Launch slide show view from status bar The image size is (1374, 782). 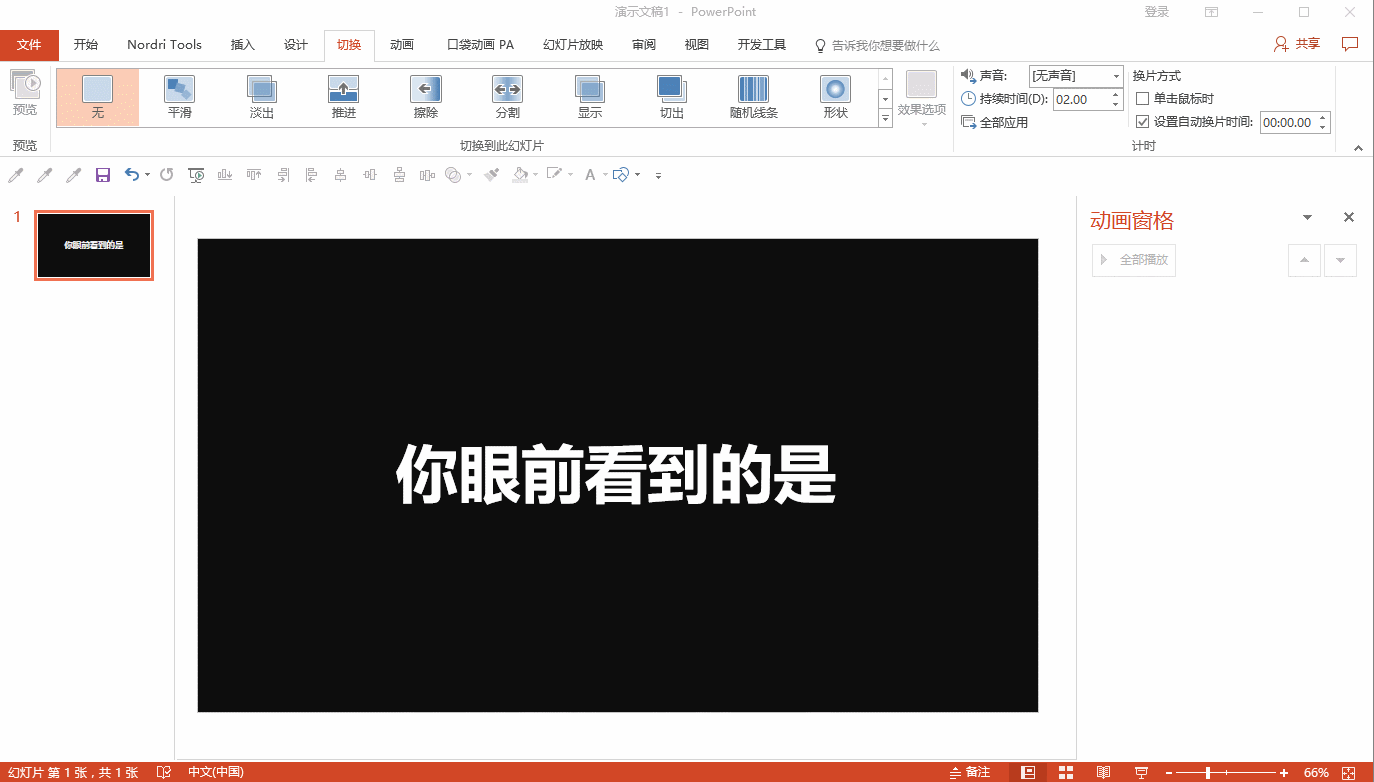[1141, 773]
